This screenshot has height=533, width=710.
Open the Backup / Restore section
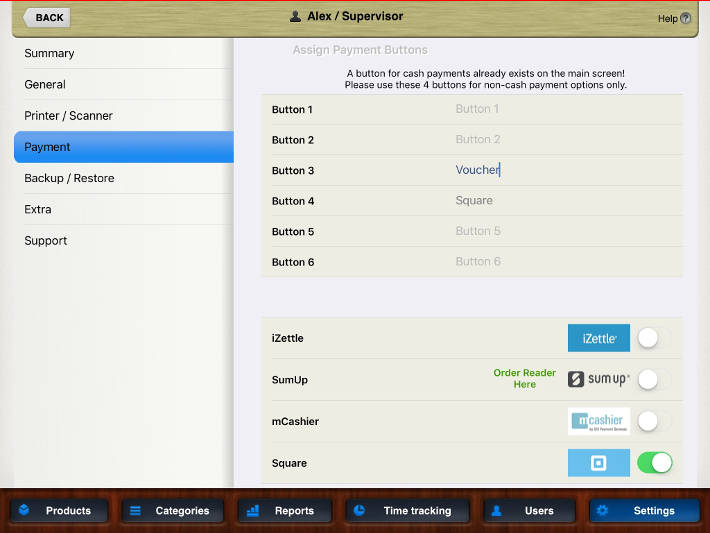tap(70, 178)
